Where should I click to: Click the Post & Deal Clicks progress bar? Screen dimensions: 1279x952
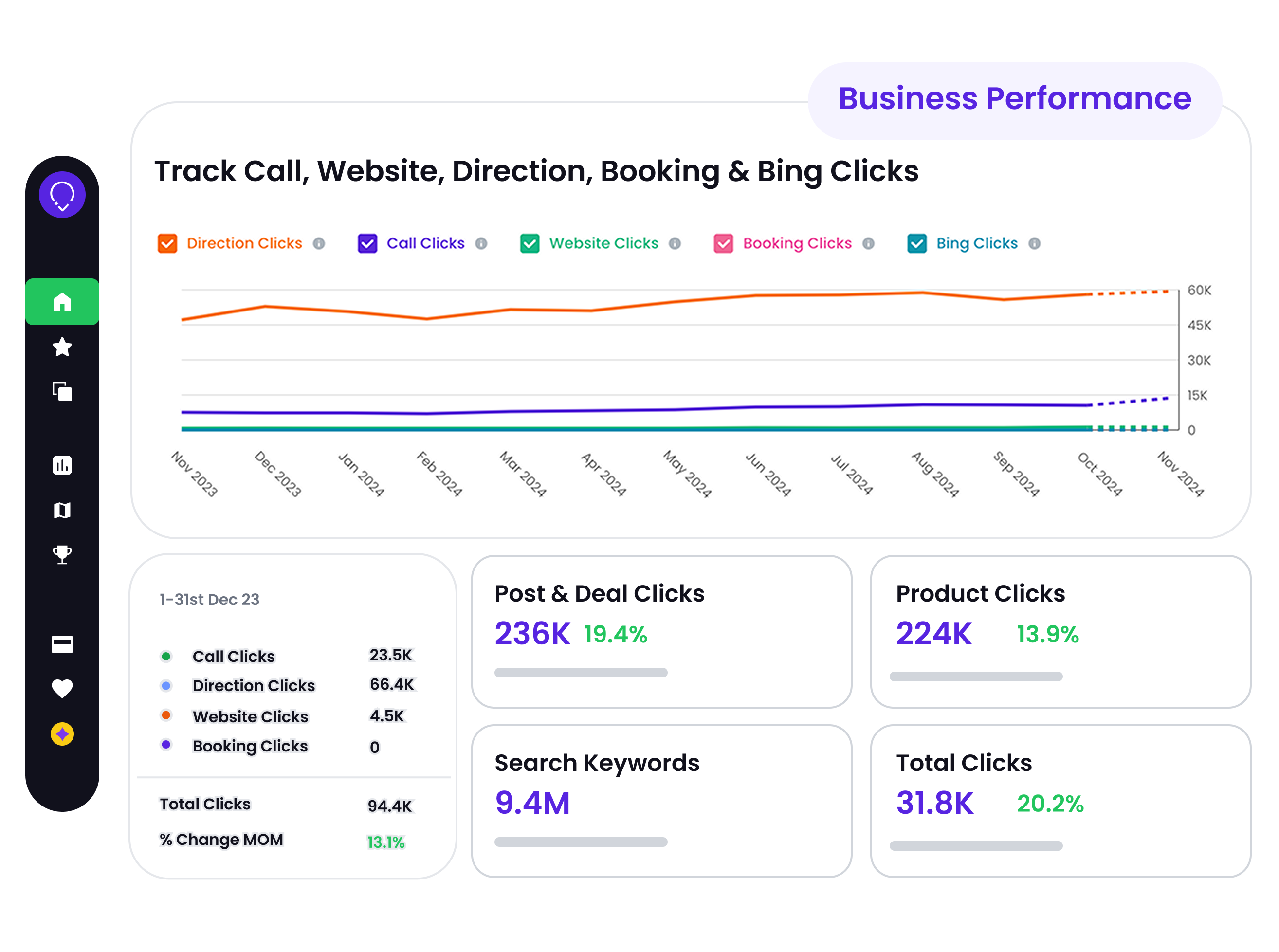click(x=581, y=673)
